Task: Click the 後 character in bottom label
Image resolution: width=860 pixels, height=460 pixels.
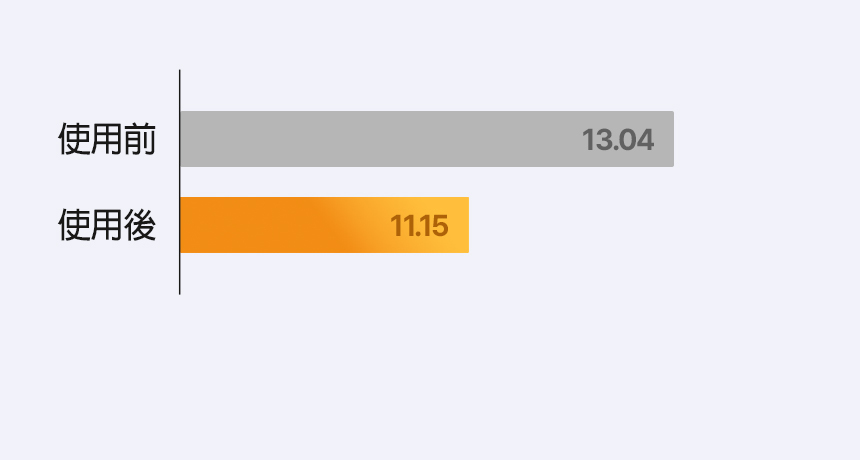Action: click(x=140, y=226)
